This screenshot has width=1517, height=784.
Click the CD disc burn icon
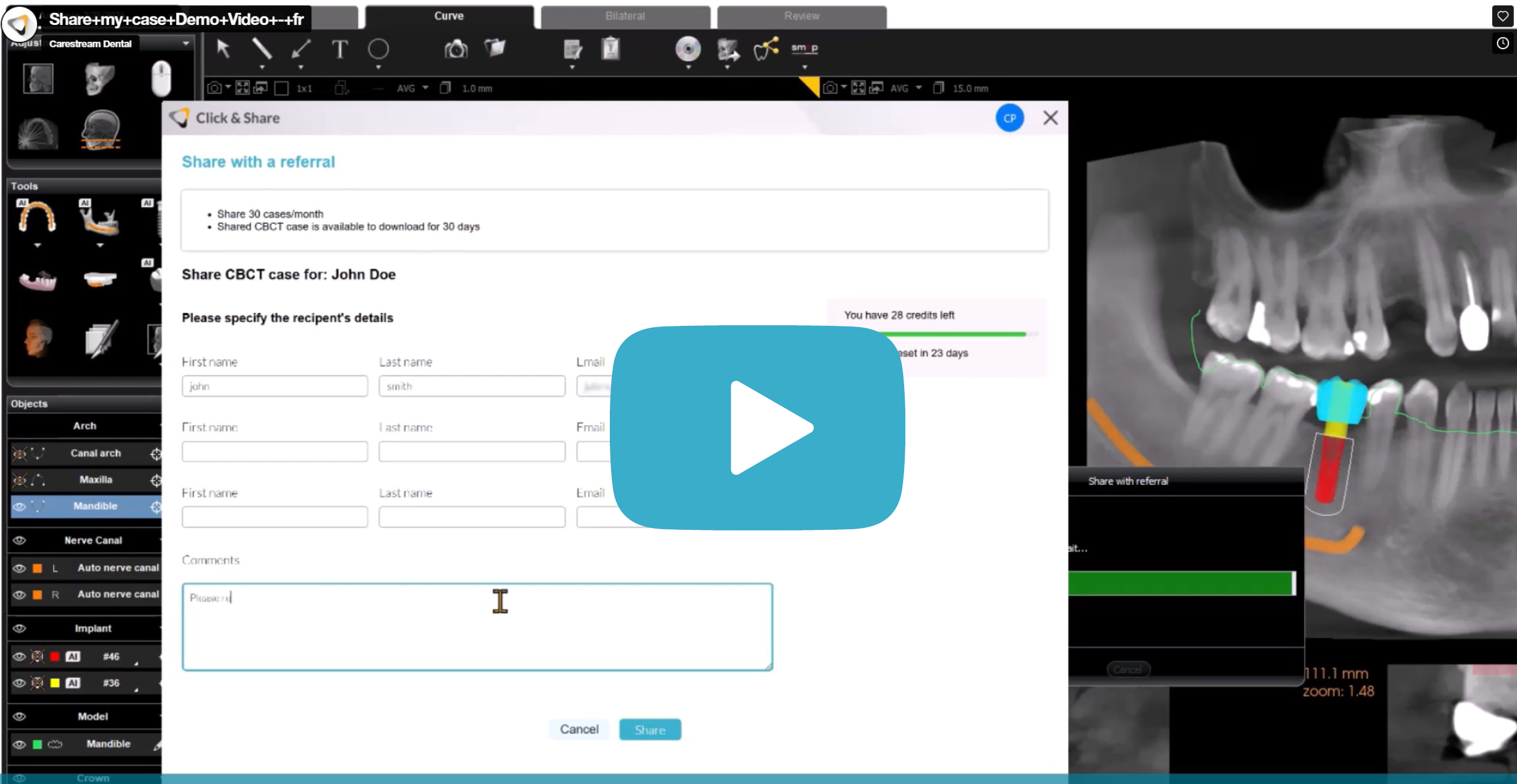point(688,49)
